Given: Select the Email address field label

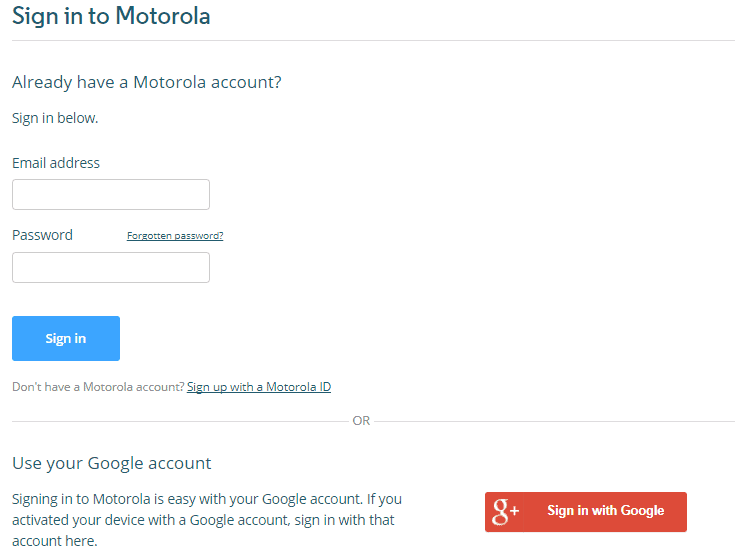Looking at the screenshot, I should click(x=56, y=163).
